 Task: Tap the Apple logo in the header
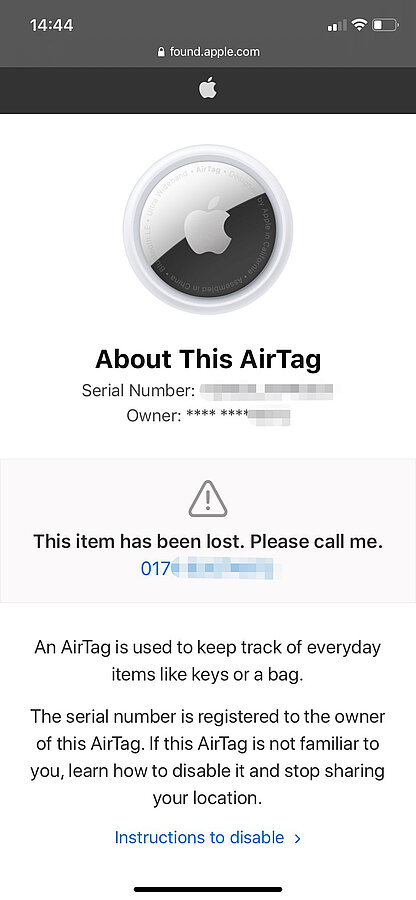208,89
